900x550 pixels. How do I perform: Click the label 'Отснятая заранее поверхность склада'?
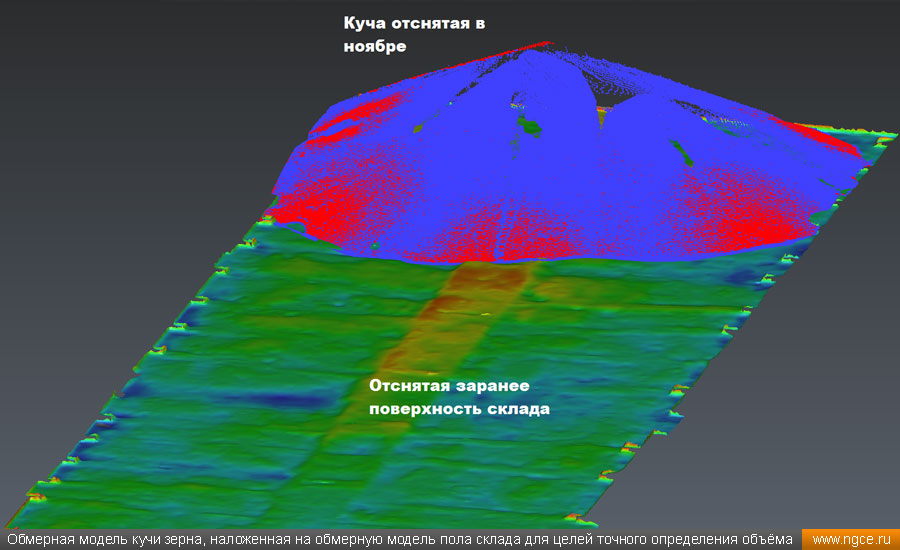click(x=459, y=397)
